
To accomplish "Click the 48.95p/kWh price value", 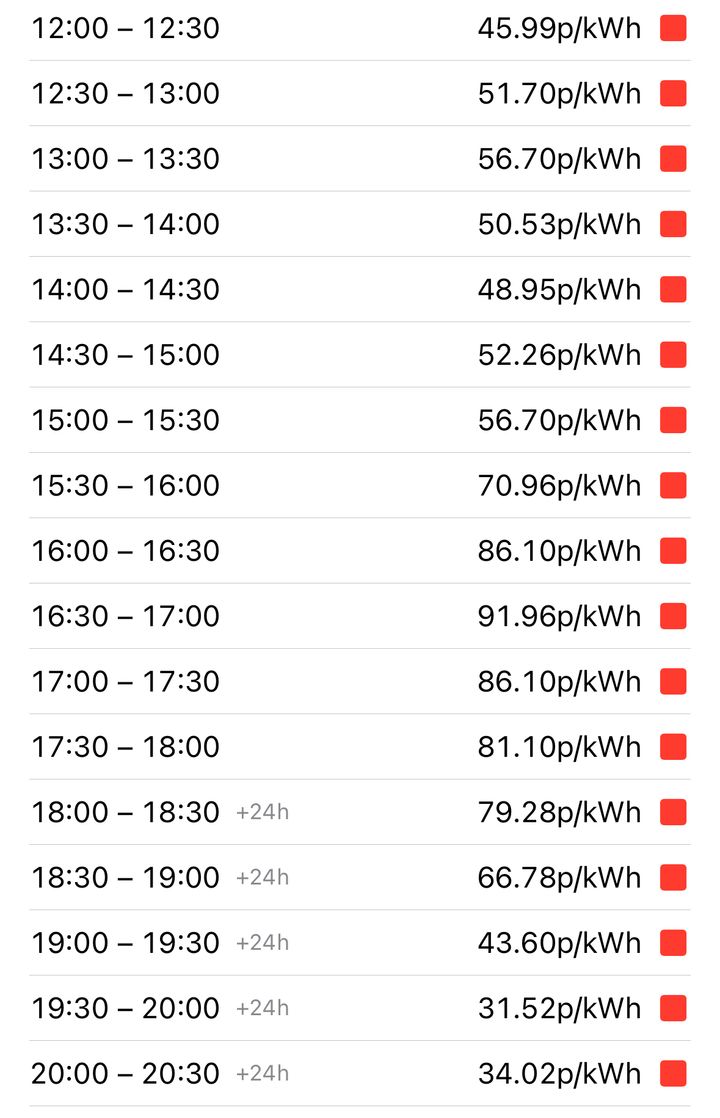I will point(560,290).
